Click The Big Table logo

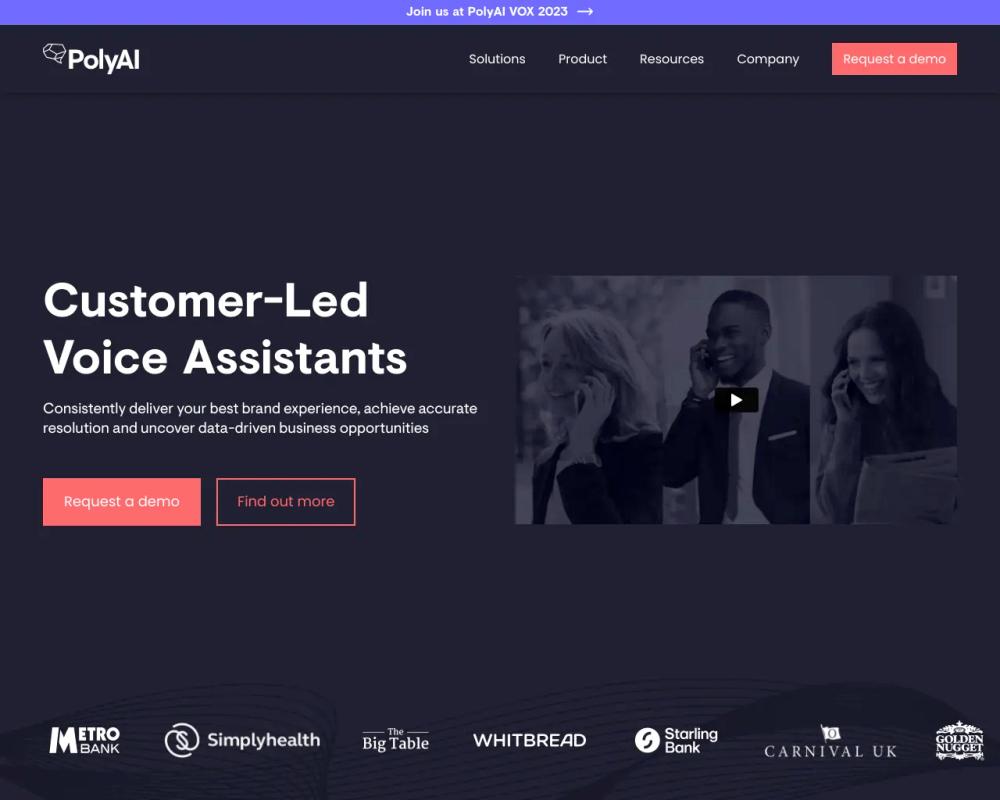coord(395,740)
